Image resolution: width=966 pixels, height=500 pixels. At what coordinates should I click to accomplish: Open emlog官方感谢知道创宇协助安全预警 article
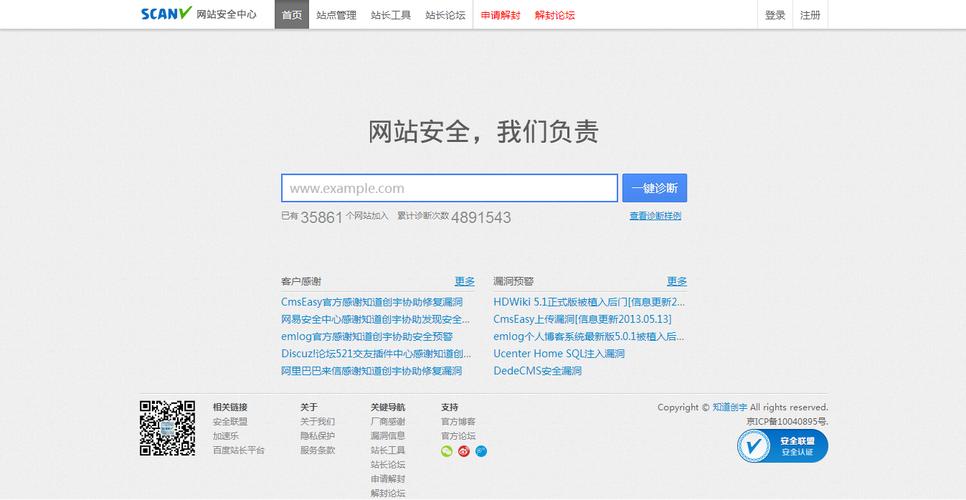(x=367, y=337)
